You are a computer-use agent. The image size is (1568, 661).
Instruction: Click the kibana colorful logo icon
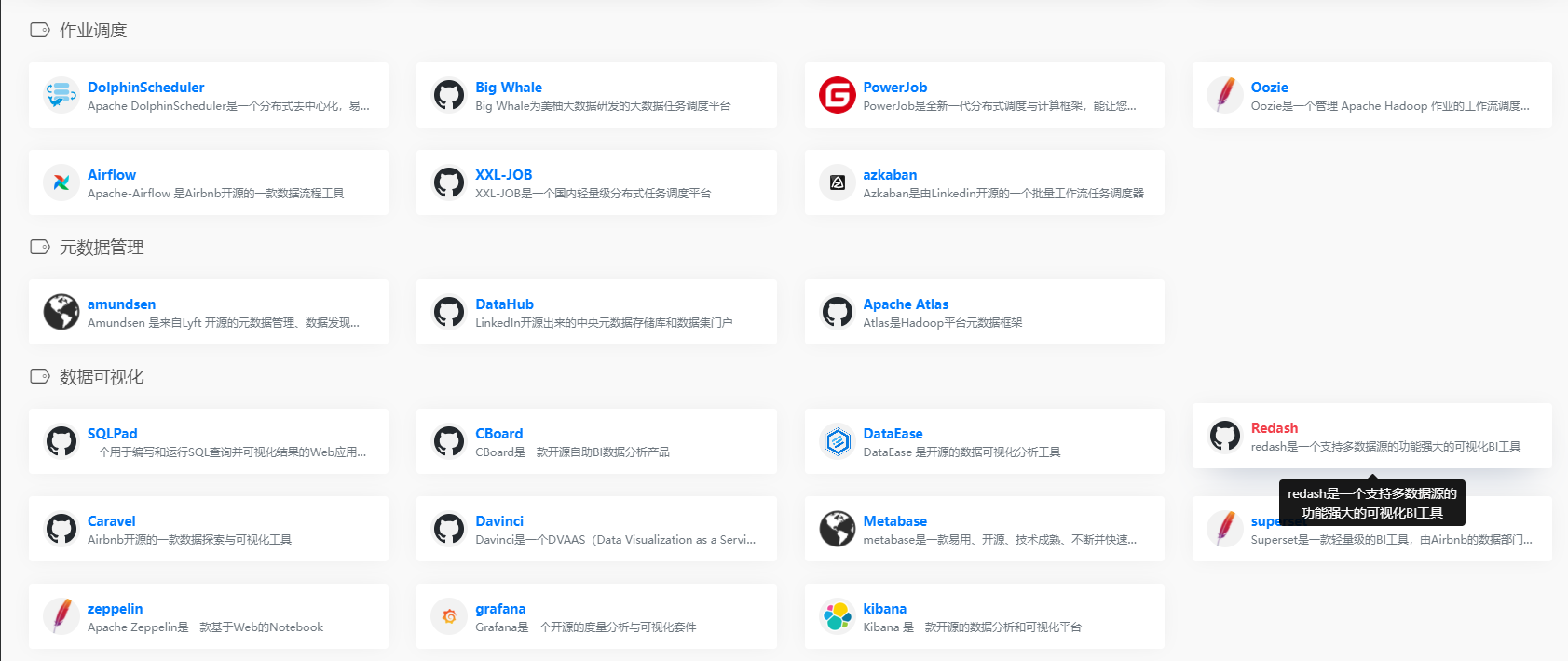coord(838,616)
